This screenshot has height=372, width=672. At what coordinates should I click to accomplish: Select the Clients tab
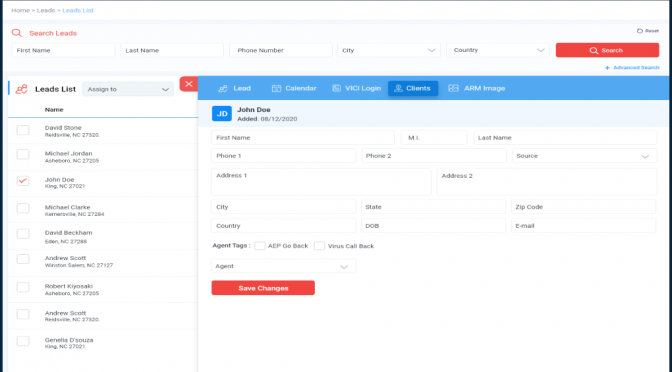[413, 88]
